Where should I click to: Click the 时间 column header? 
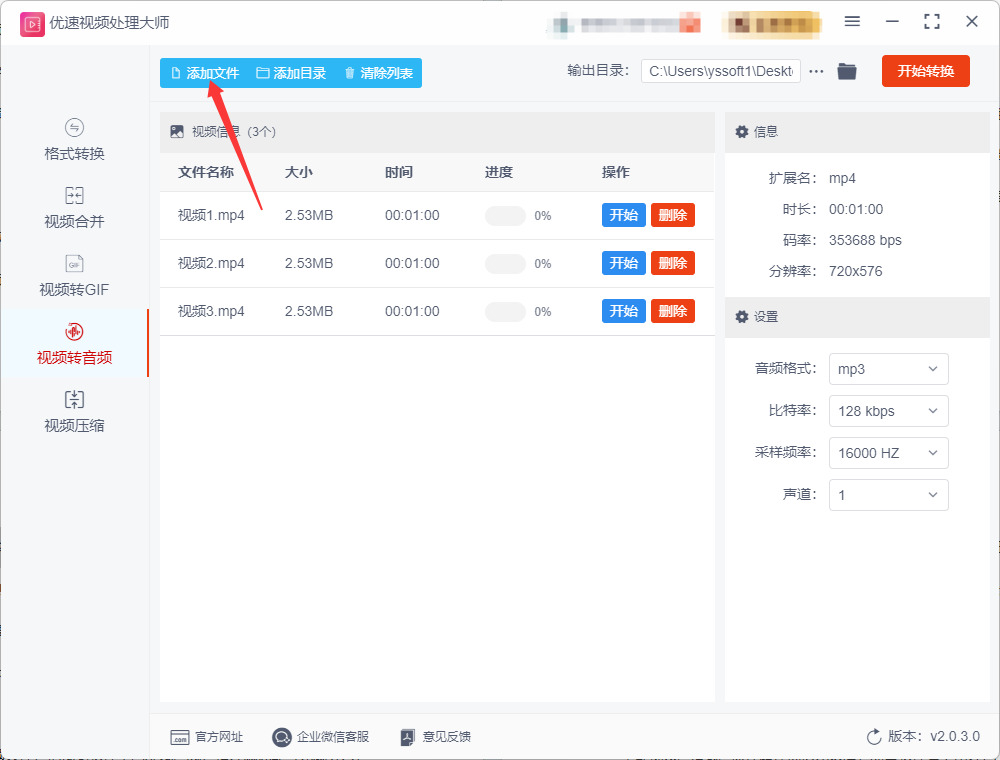pos(399,172)
